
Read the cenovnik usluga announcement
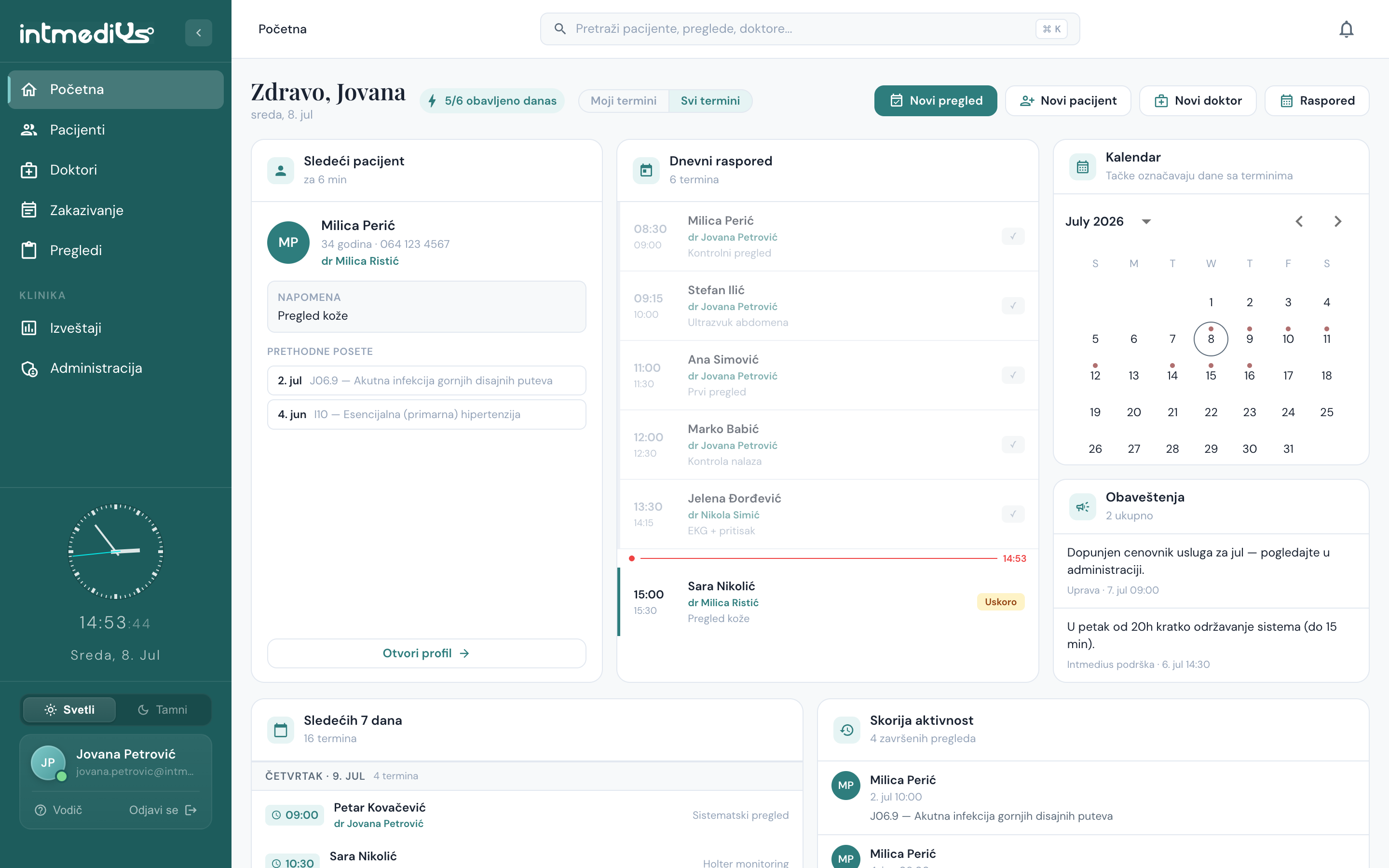[1211, 570]
